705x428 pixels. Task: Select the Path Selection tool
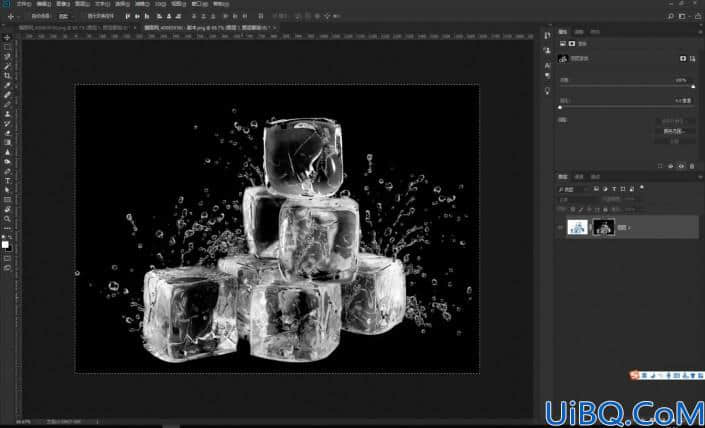[x=7, y=190]
